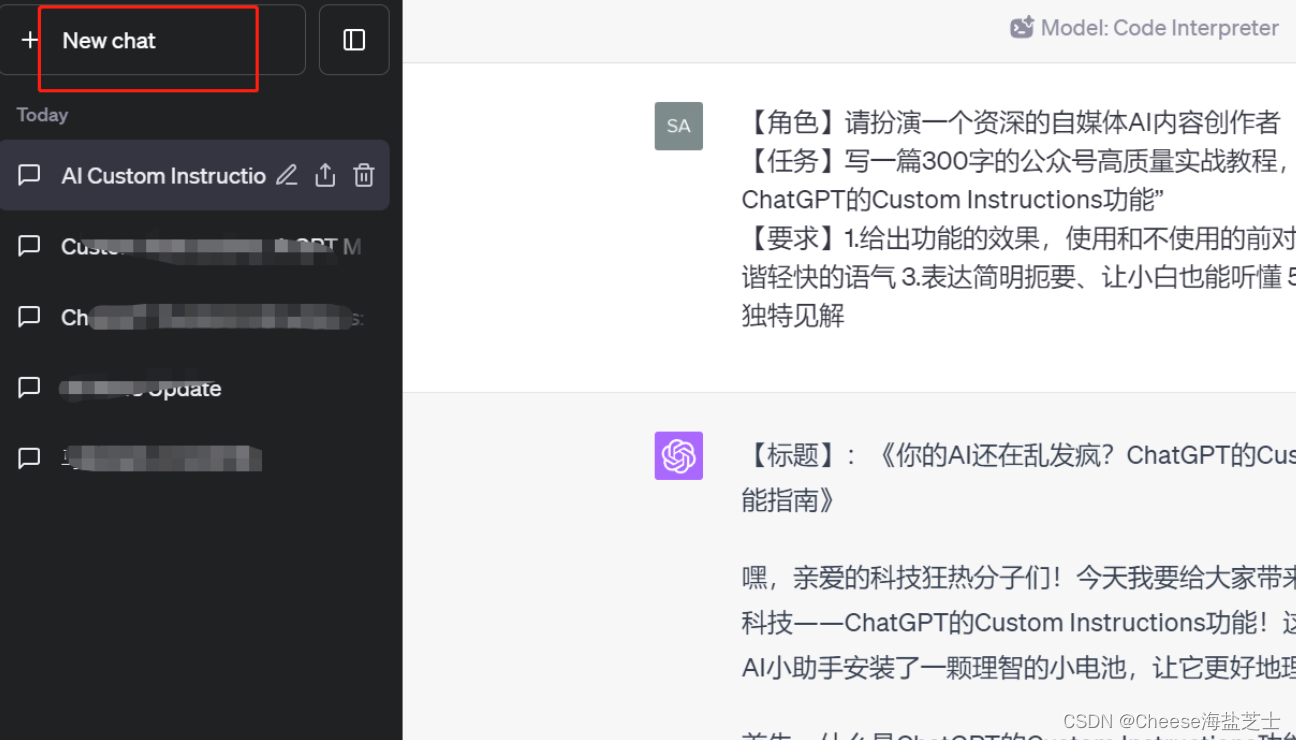Click the line starting with 【要求】
The height and width of the screenshot is (740, 1296).
pos(1019,238)
